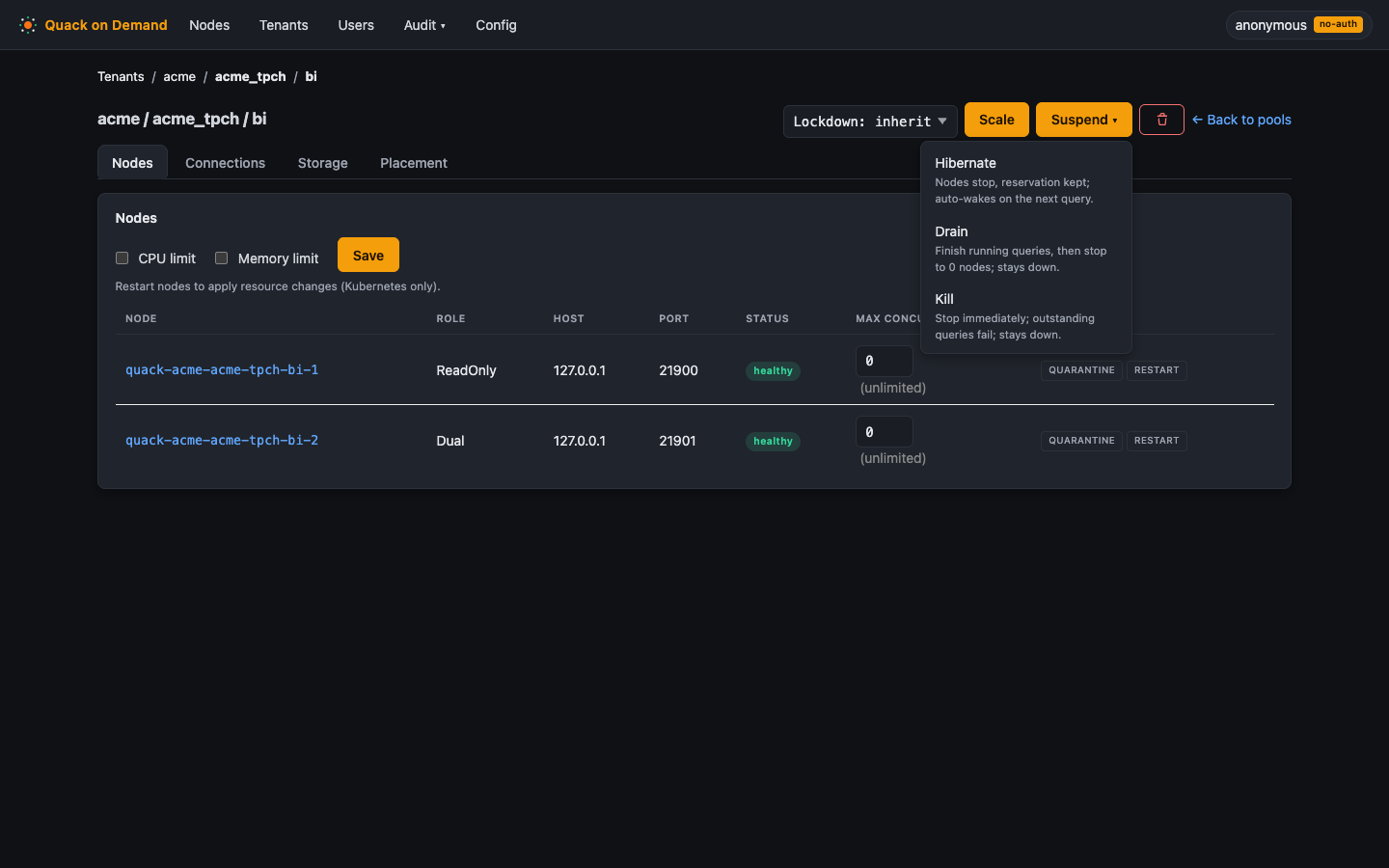Select the Nodes tab of the pool
The width and height of the screenshot is (1389, 868).
[132, 162]
